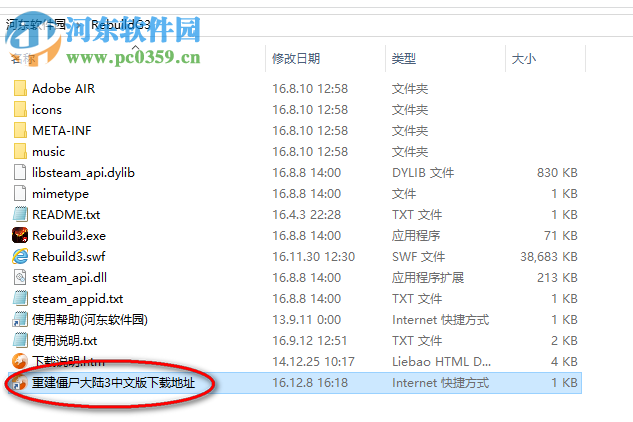This screenshot has height=422, width=633.
Task: Click the Rebuild3.exe application icon
Action: click(x=20, y=235)
